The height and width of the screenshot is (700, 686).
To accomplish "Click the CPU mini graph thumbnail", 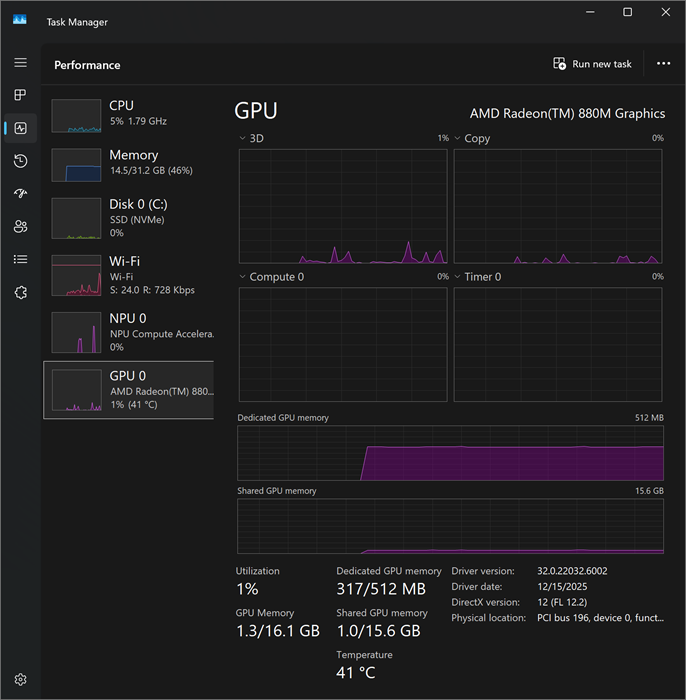I will (x=76, y=116).
